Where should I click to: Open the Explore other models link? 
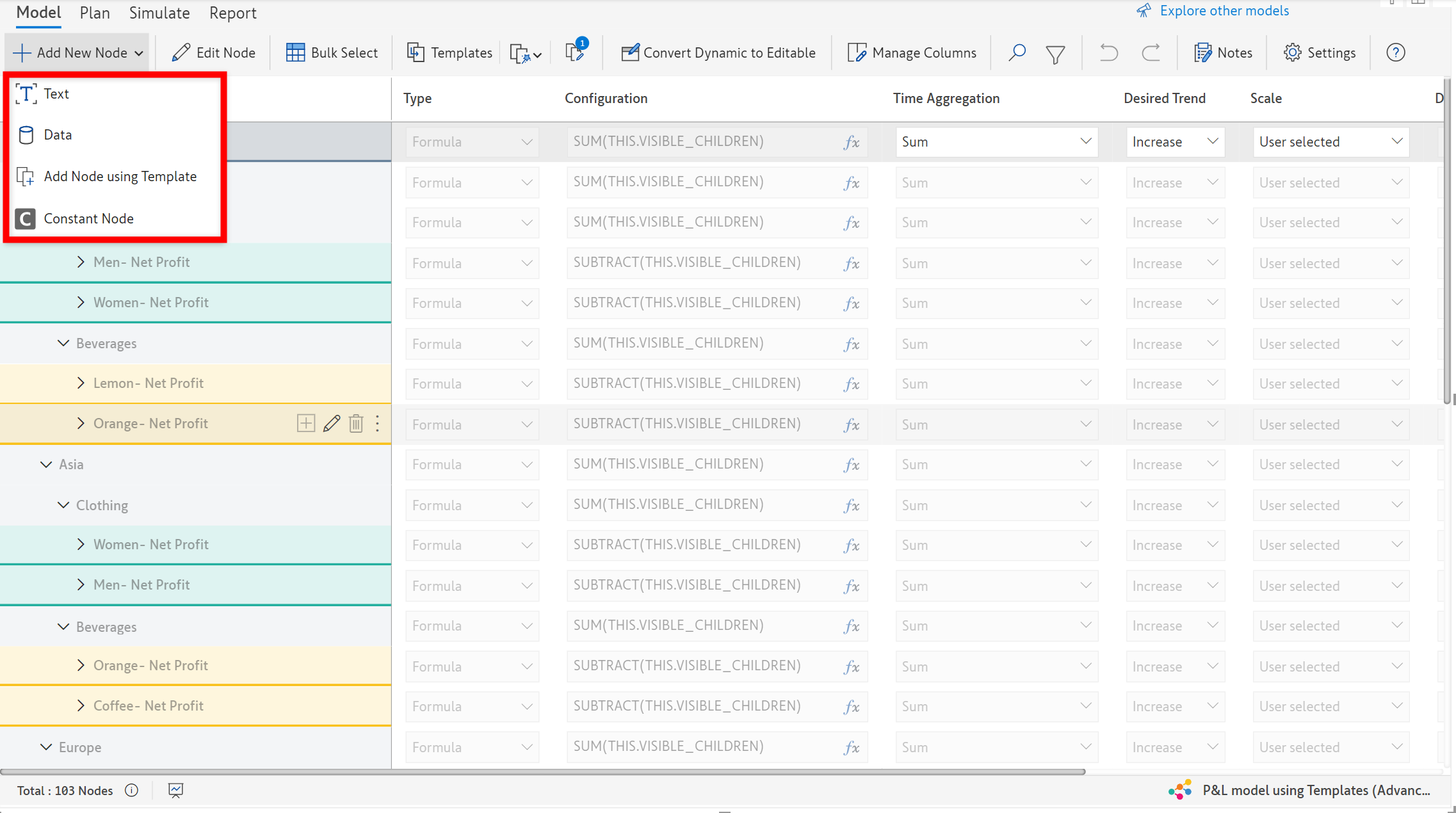1224,11
